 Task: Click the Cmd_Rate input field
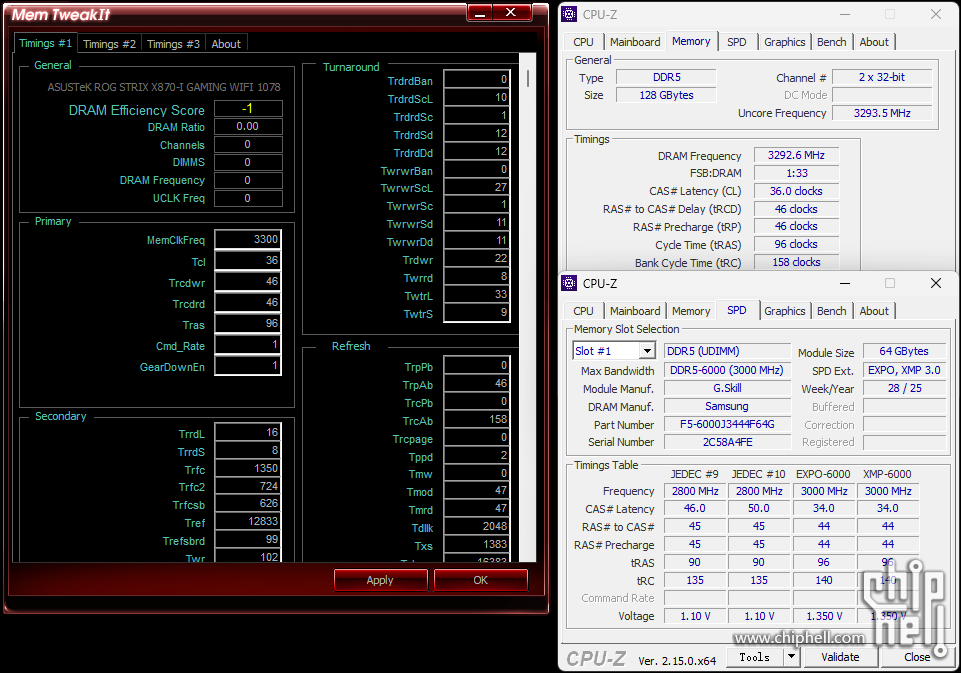click(x=248, y=344)
